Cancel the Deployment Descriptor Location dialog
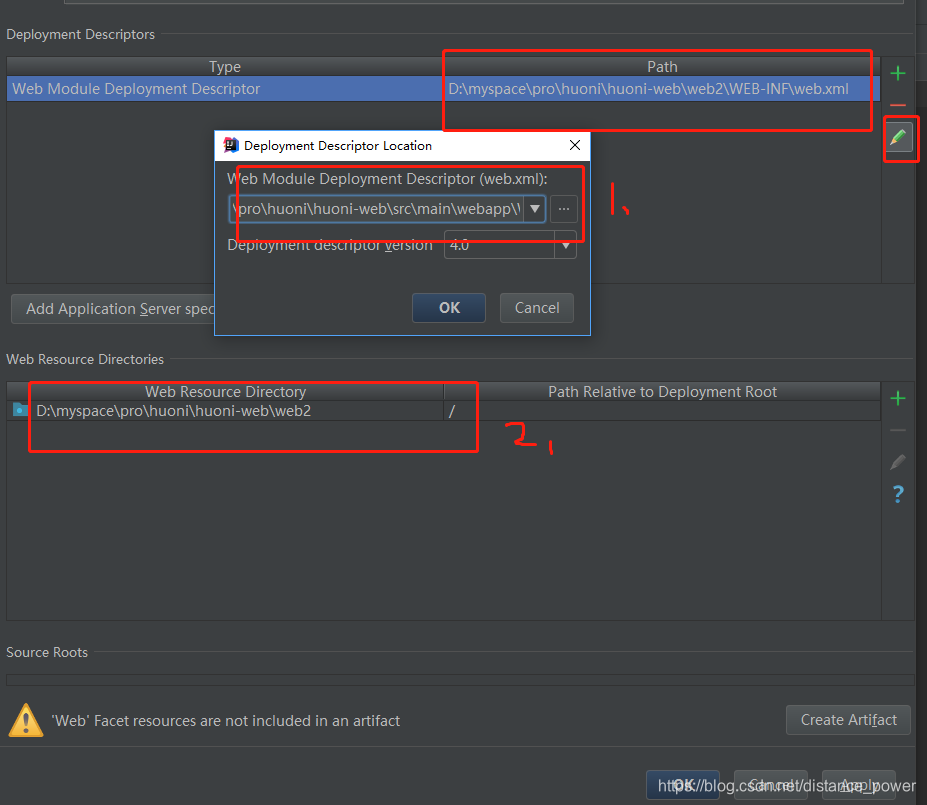 (537, 308)
